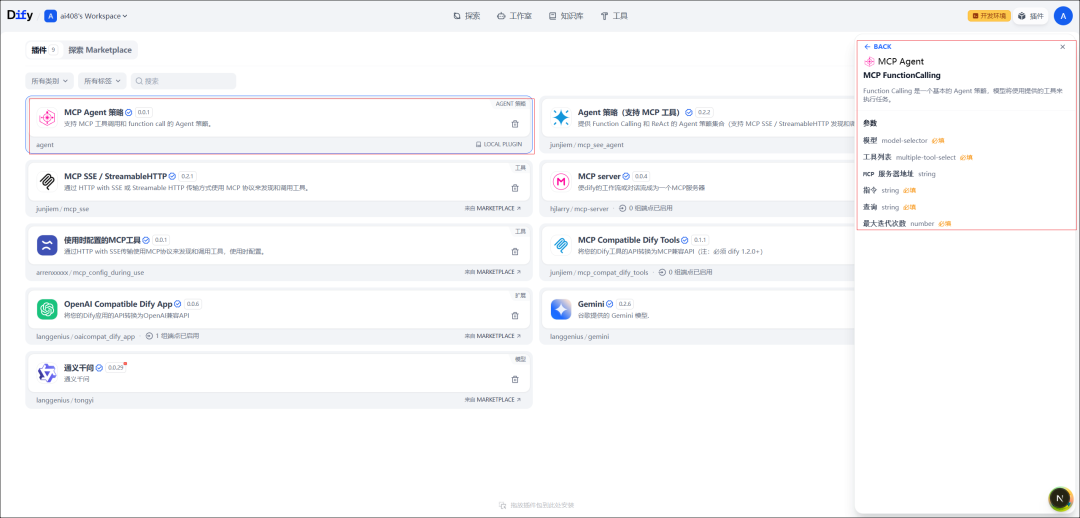Switch to the 探索 Marketplace tab

pos(100,50)
